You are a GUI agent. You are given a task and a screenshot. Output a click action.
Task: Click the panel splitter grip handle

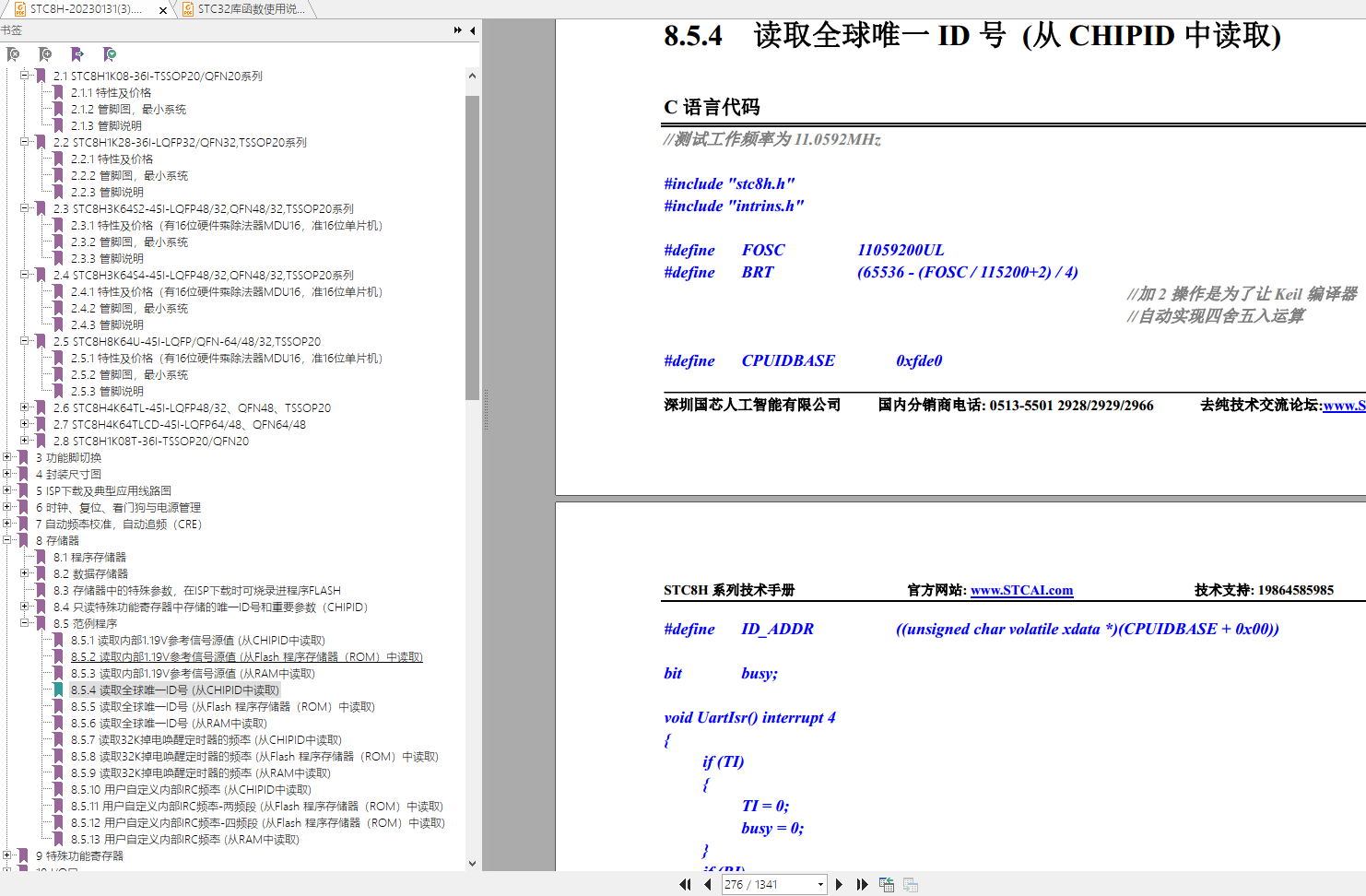[486, 410]
